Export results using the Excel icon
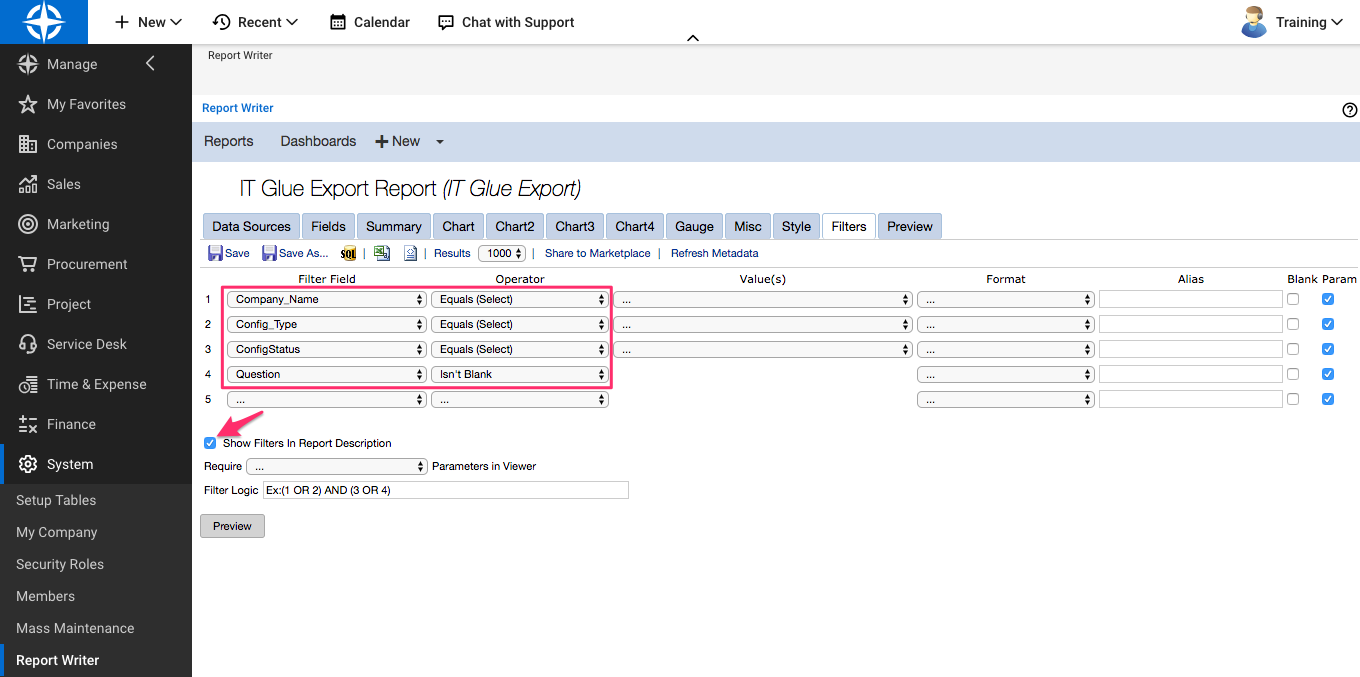1360x677 pixels. (382, 253)
